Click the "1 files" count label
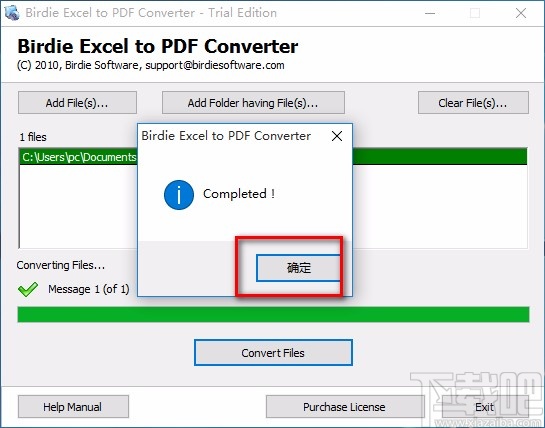The height and width of the screenshot is (428, 545). coord(33,137)
